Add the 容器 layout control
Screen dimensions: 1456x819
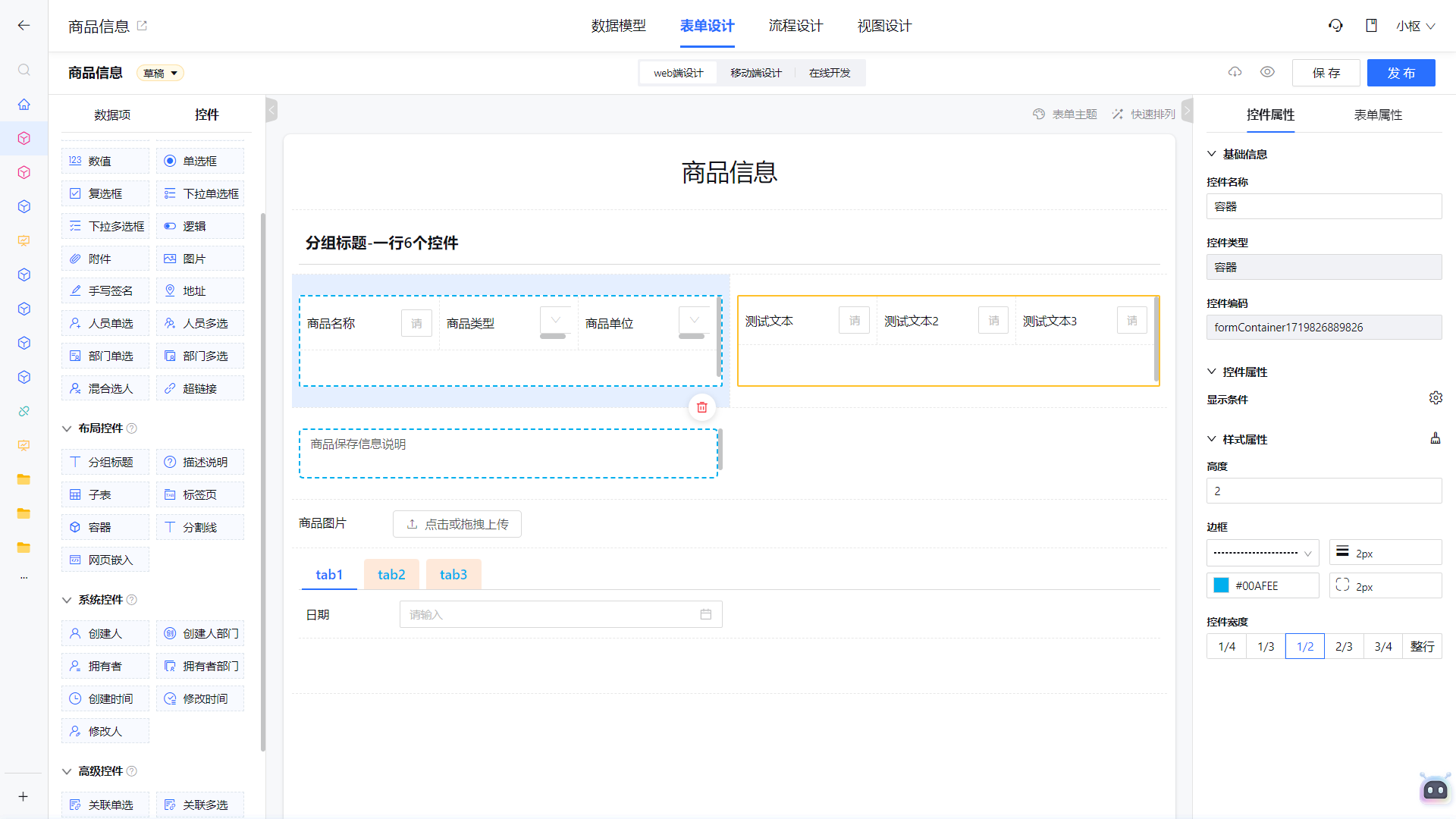point(105,527)
